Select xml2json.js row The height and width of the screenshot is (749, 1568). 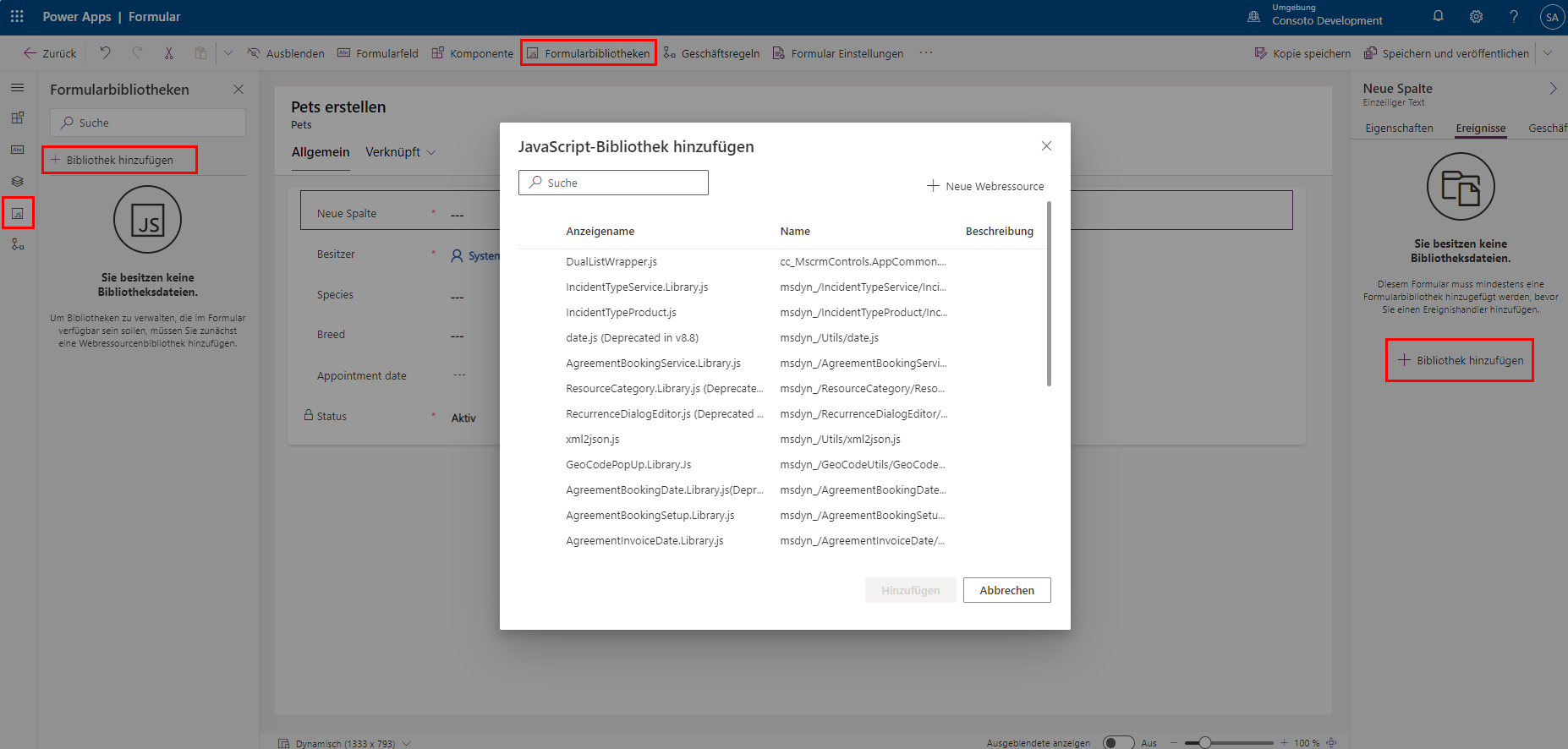tap(781, 439)
